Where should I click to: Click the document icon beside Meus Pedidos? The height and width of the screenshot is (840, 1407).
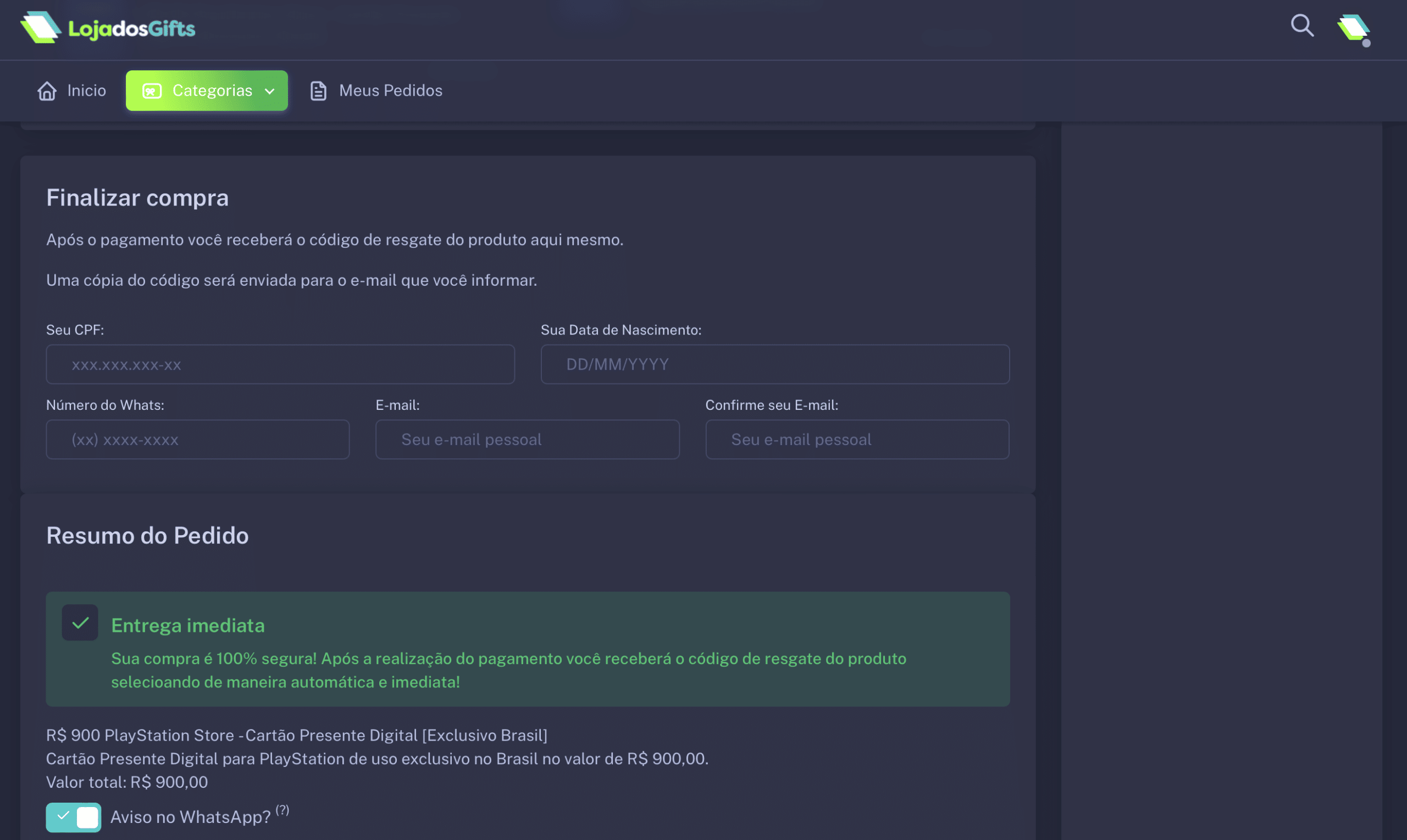318,91
